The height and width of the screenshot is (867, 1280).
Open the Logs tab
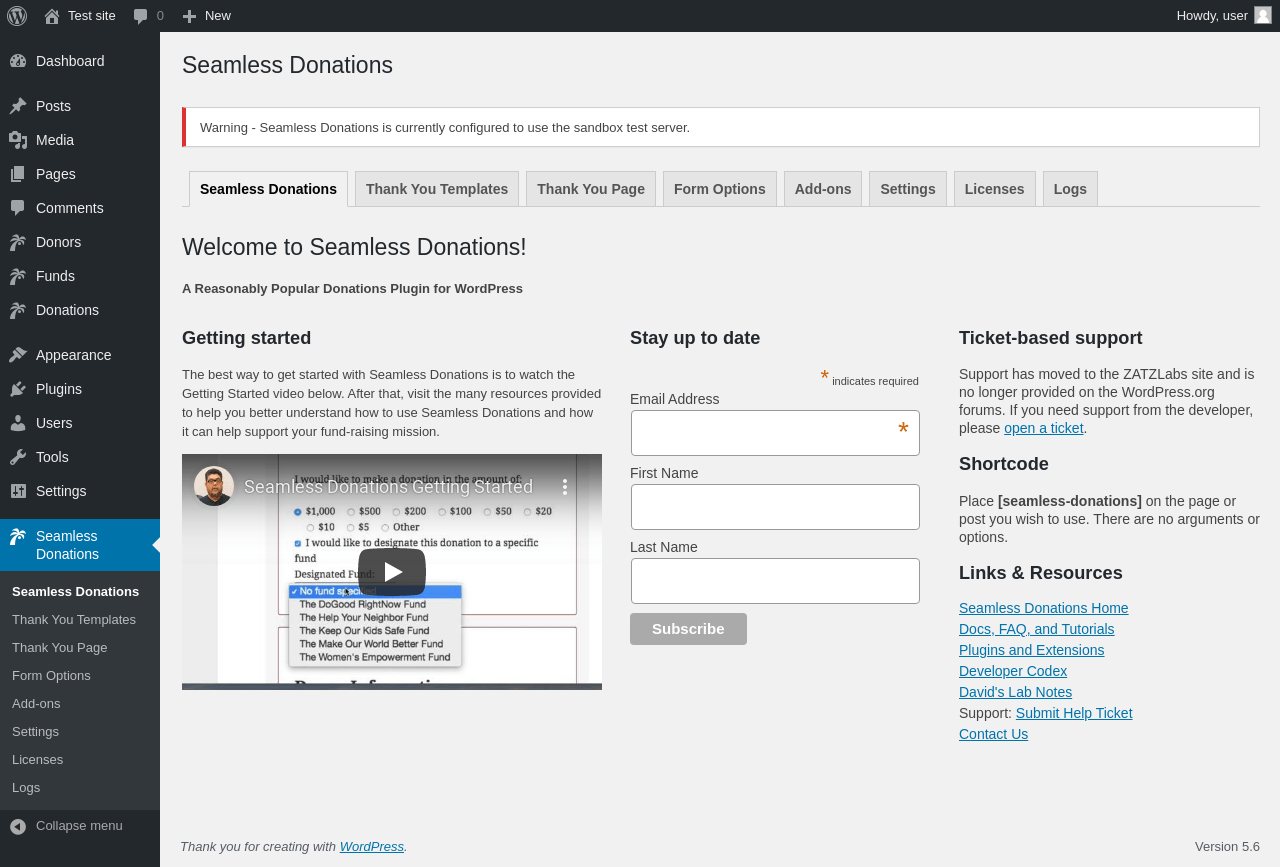coord(1070,189)
